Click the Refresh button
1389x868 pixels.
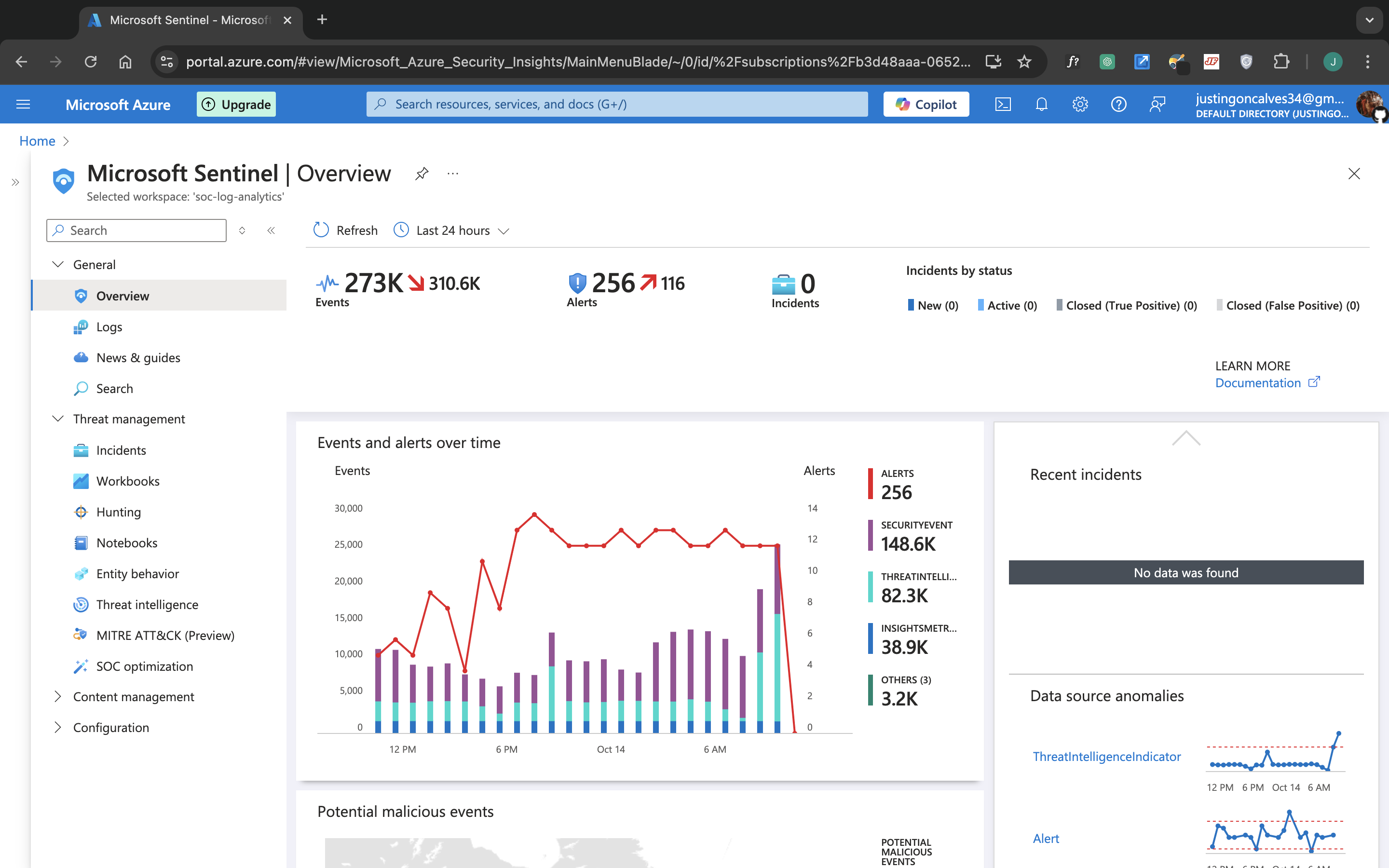pyautogui.click(x=345, y=230)
